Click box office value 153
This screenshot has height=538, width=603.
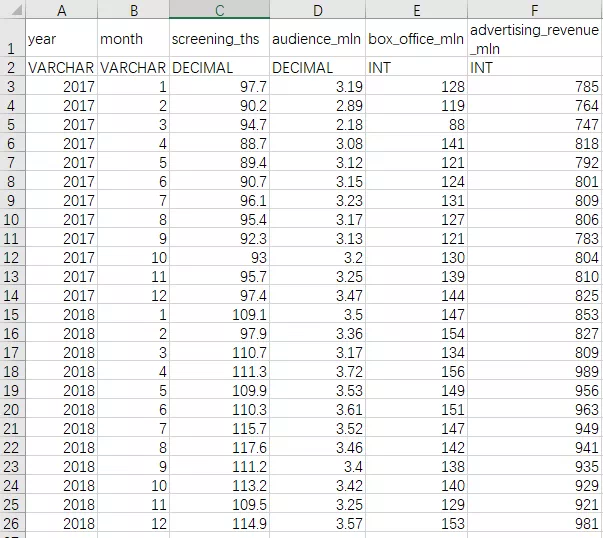point(416,523)
